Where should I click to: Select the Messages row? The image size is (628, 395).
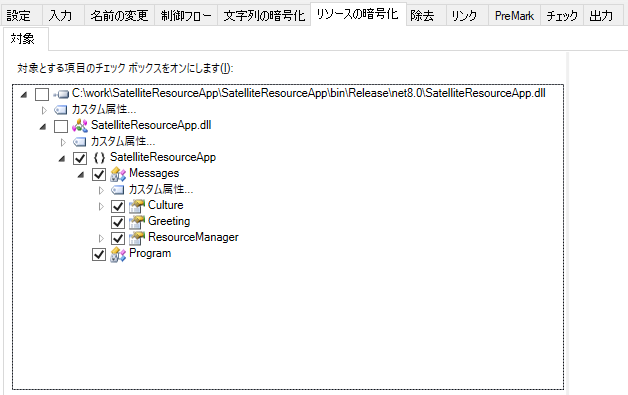click(154, 173)
